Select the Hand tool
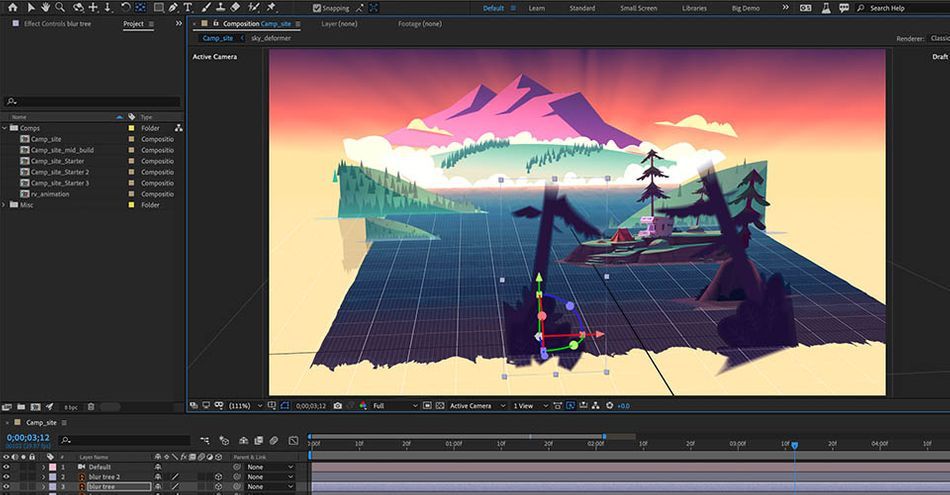 coord(45,7)
